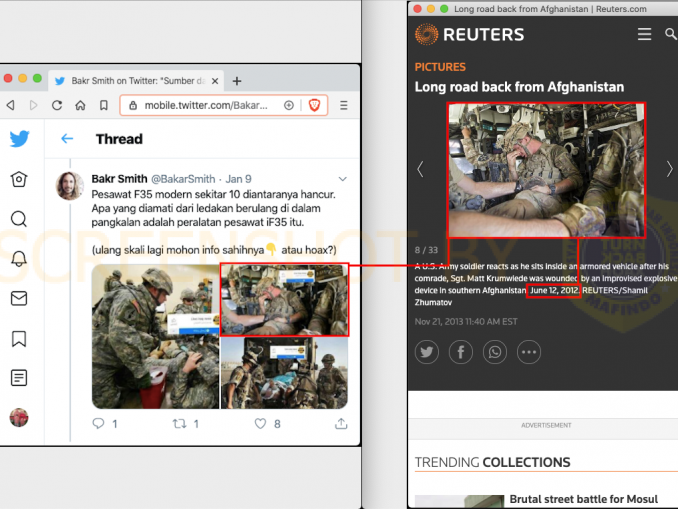Open the Jan 9 tweet timestamp
The width and height of the screenshot is (678, 509).
point(238,179)
